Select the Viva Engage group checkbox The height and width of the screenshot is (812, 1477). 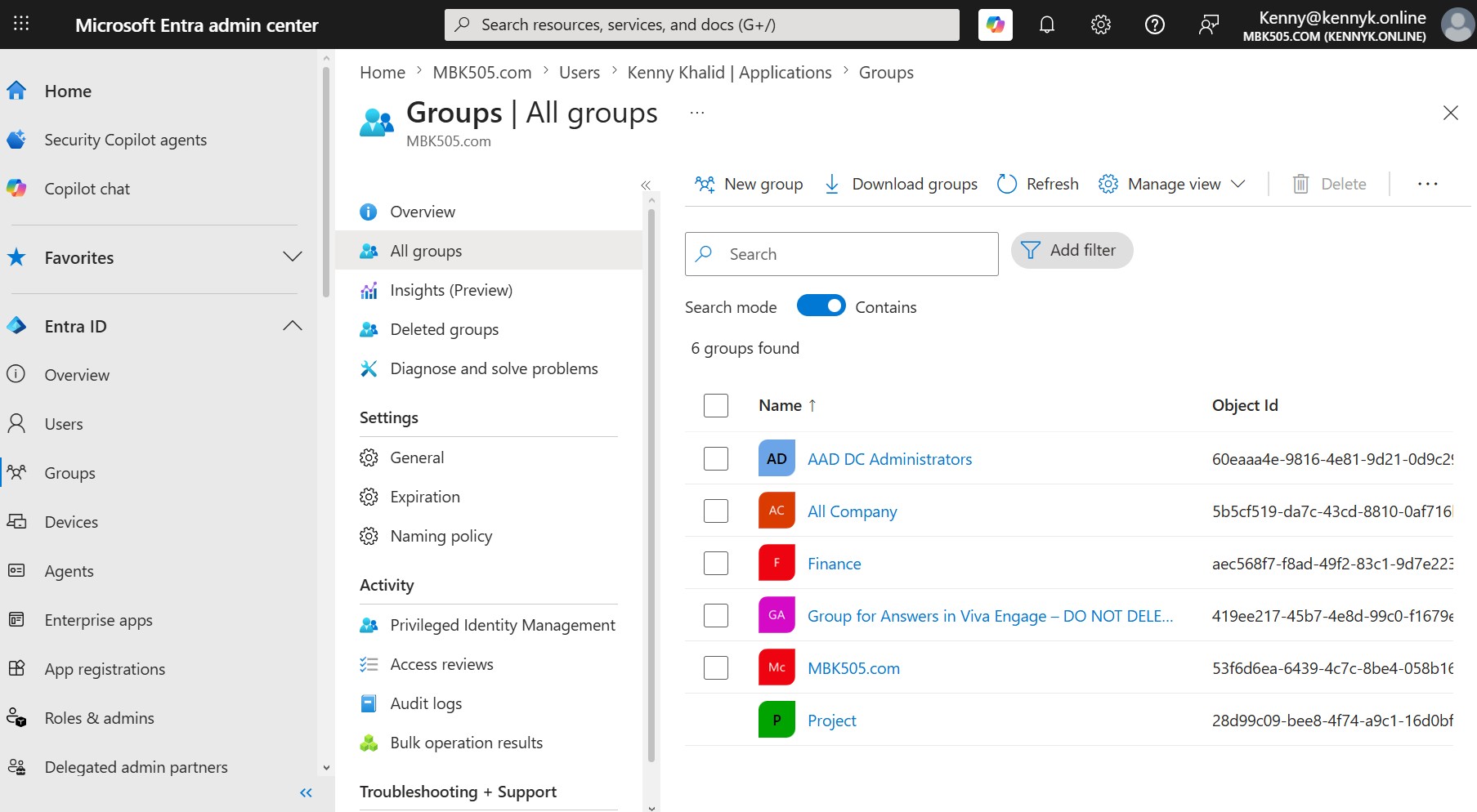pyautogui.click(x=716, y=615)
